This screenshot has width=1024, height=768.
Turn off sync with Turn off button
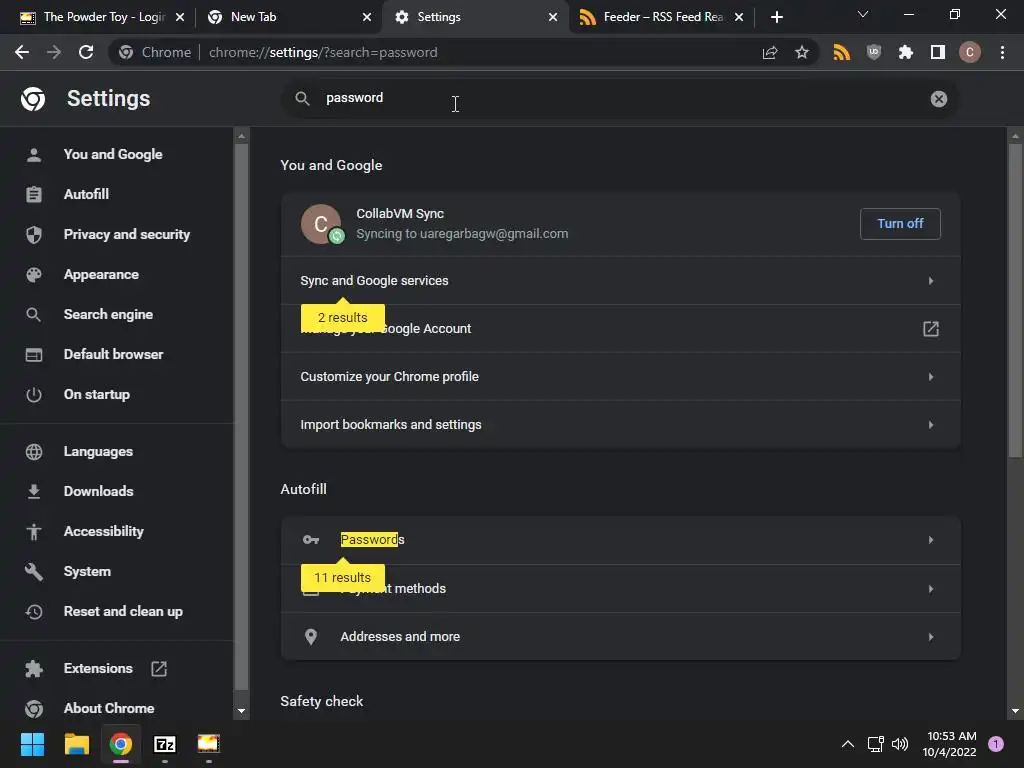tap(900, 224)
